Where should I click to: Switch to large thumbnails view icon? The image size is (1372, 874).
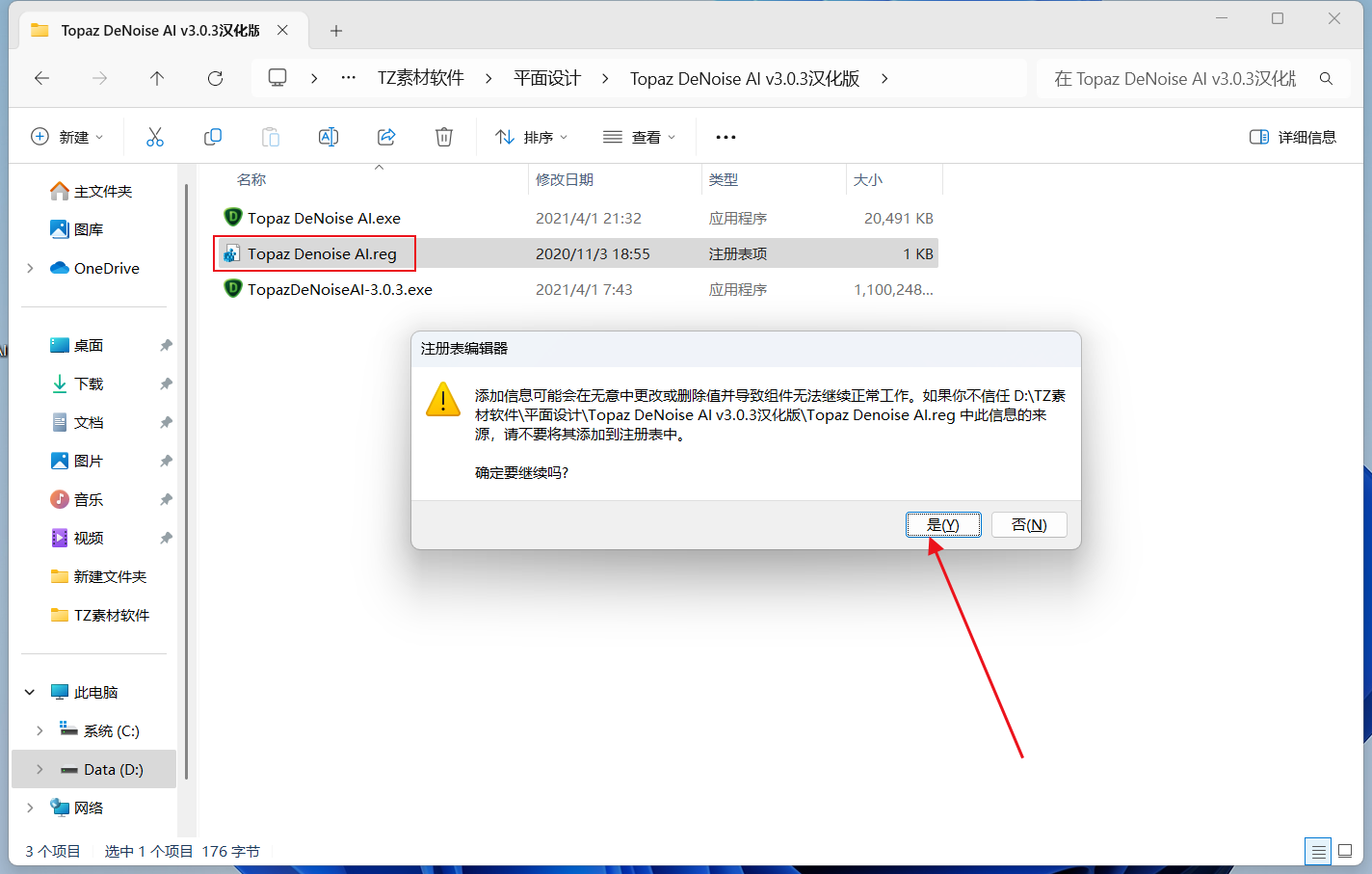(x=1345, y=851)
